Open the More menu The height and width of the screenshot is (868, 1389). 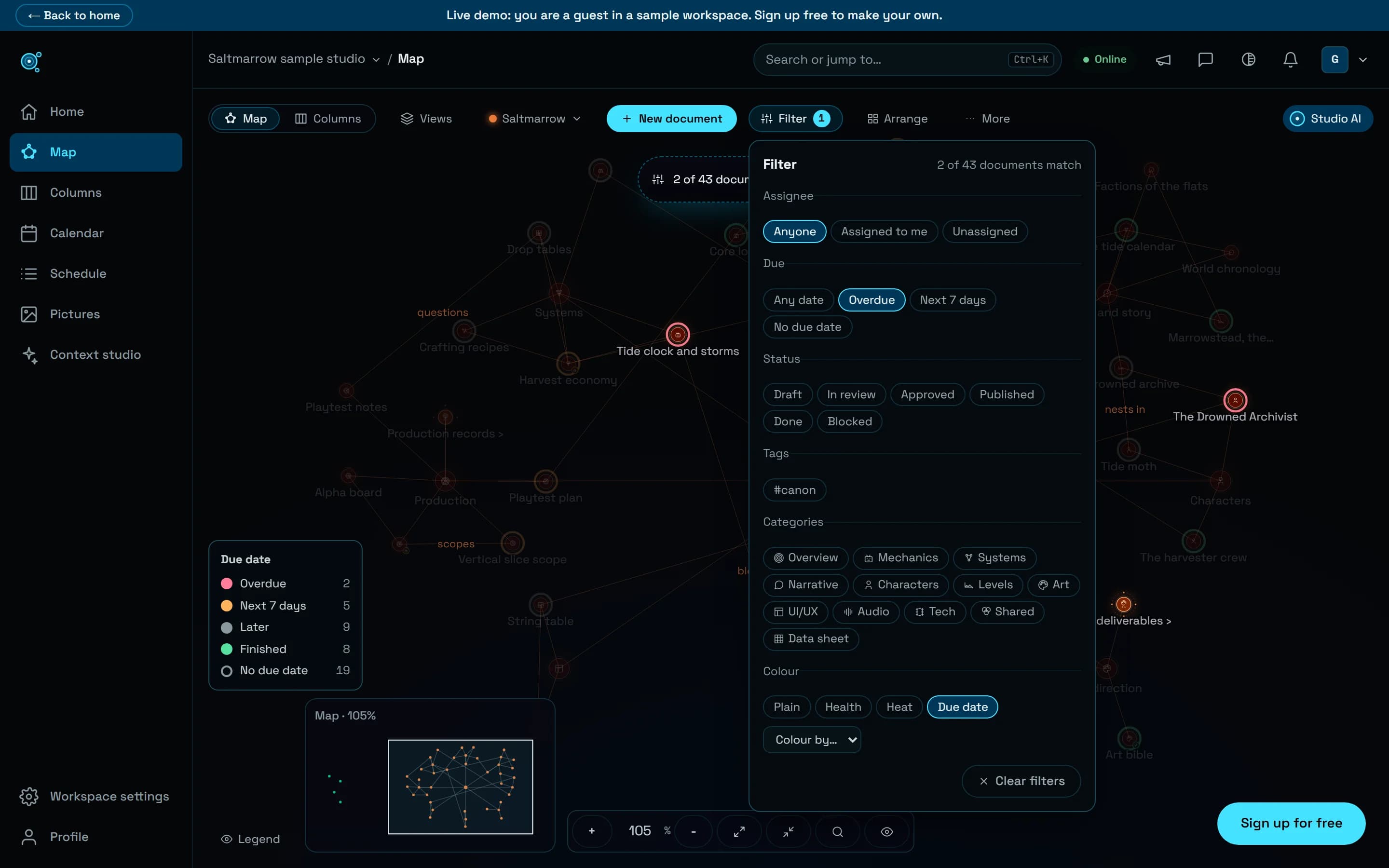click(x=987, y=118)
